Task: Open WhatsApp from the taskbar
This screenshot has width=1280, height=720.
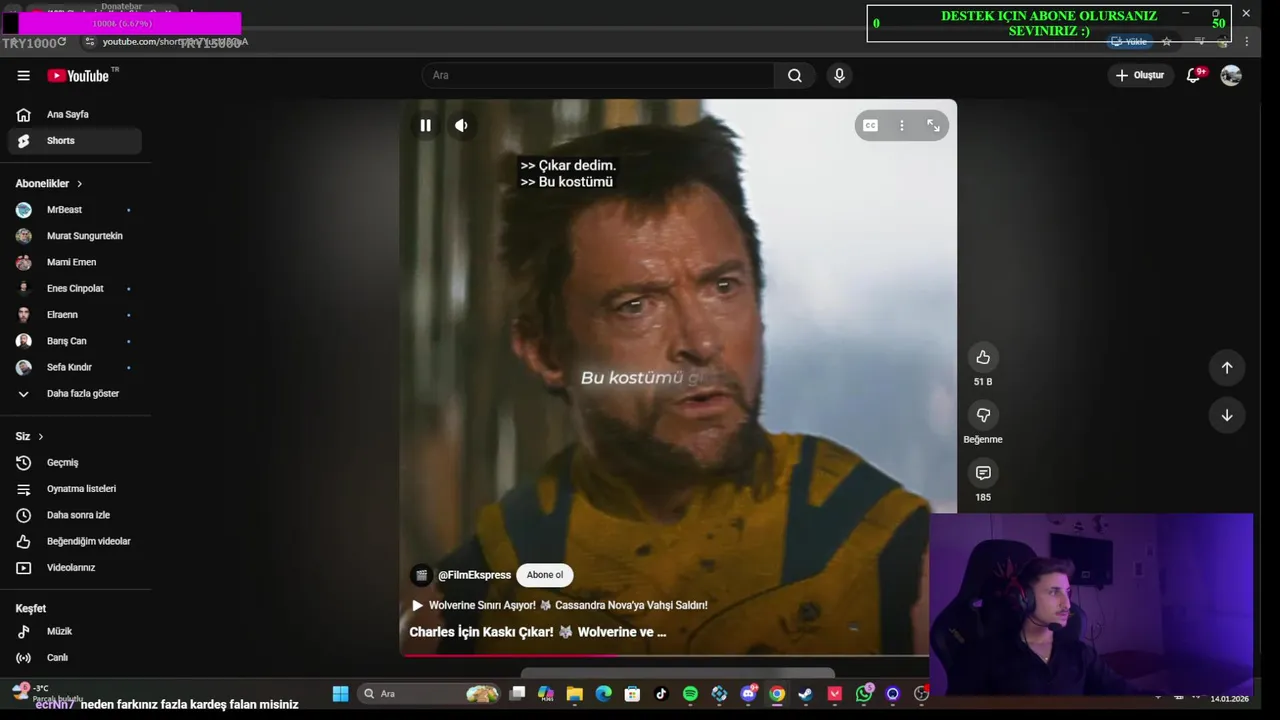Action: [x=864, y=694]
